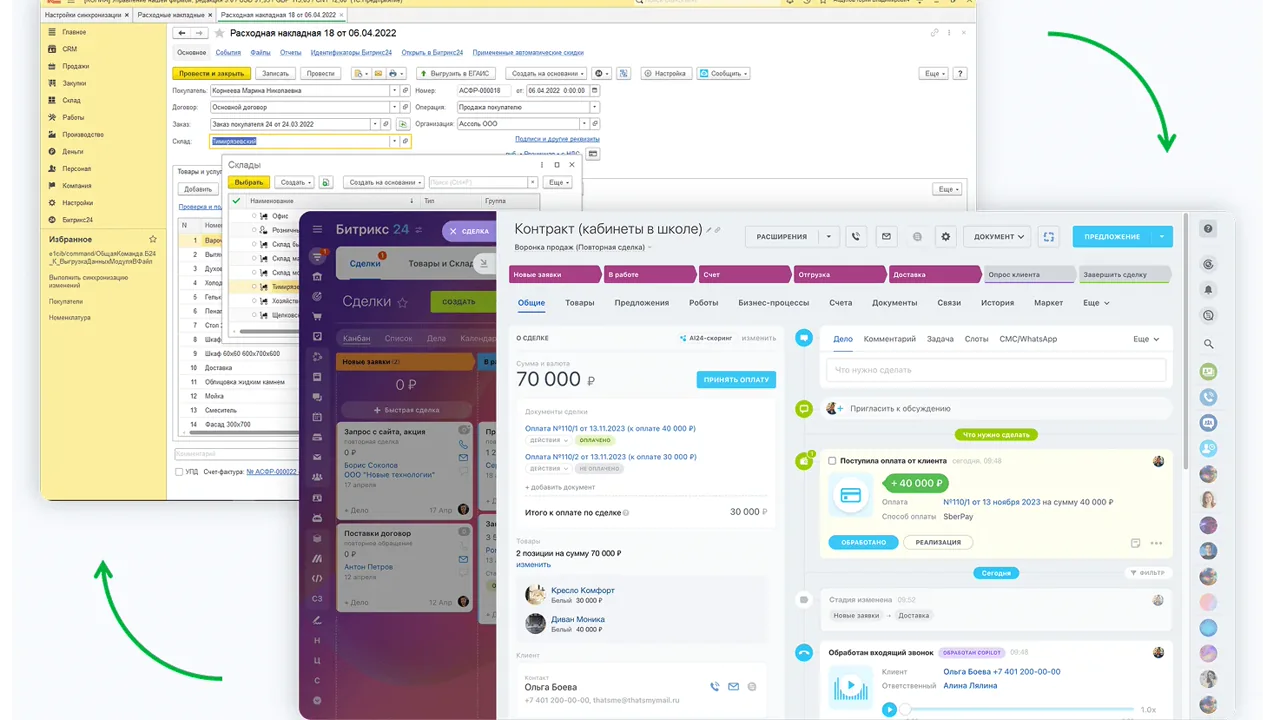Switch to the Товары tab in deal
Screen dimensions: 1280x720
pos(580,303)
